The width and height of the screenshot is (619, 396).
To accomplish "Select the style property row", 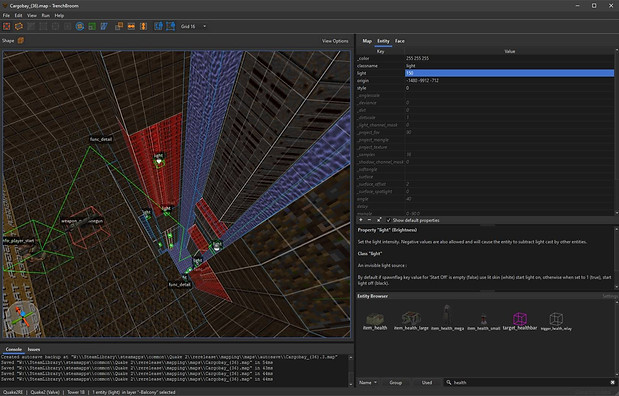I will tap(485, 88).
